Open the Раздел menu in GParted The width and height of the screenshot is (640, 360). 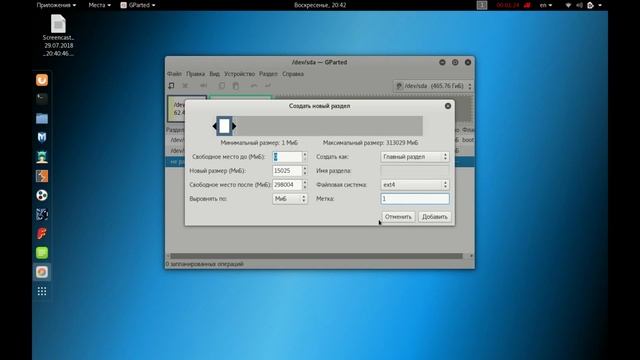(269, 74)
